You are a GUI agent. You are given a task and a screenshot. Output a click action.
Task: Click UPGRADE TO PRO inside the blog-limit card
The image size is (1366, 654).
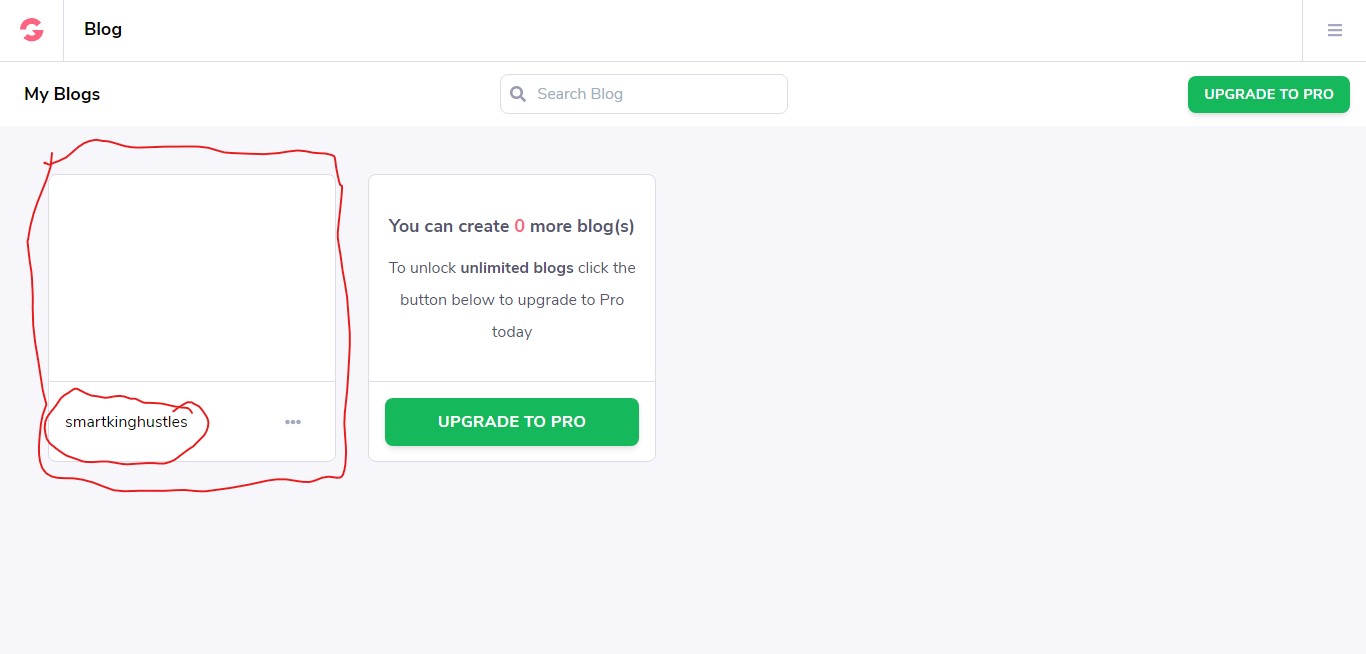512,422
